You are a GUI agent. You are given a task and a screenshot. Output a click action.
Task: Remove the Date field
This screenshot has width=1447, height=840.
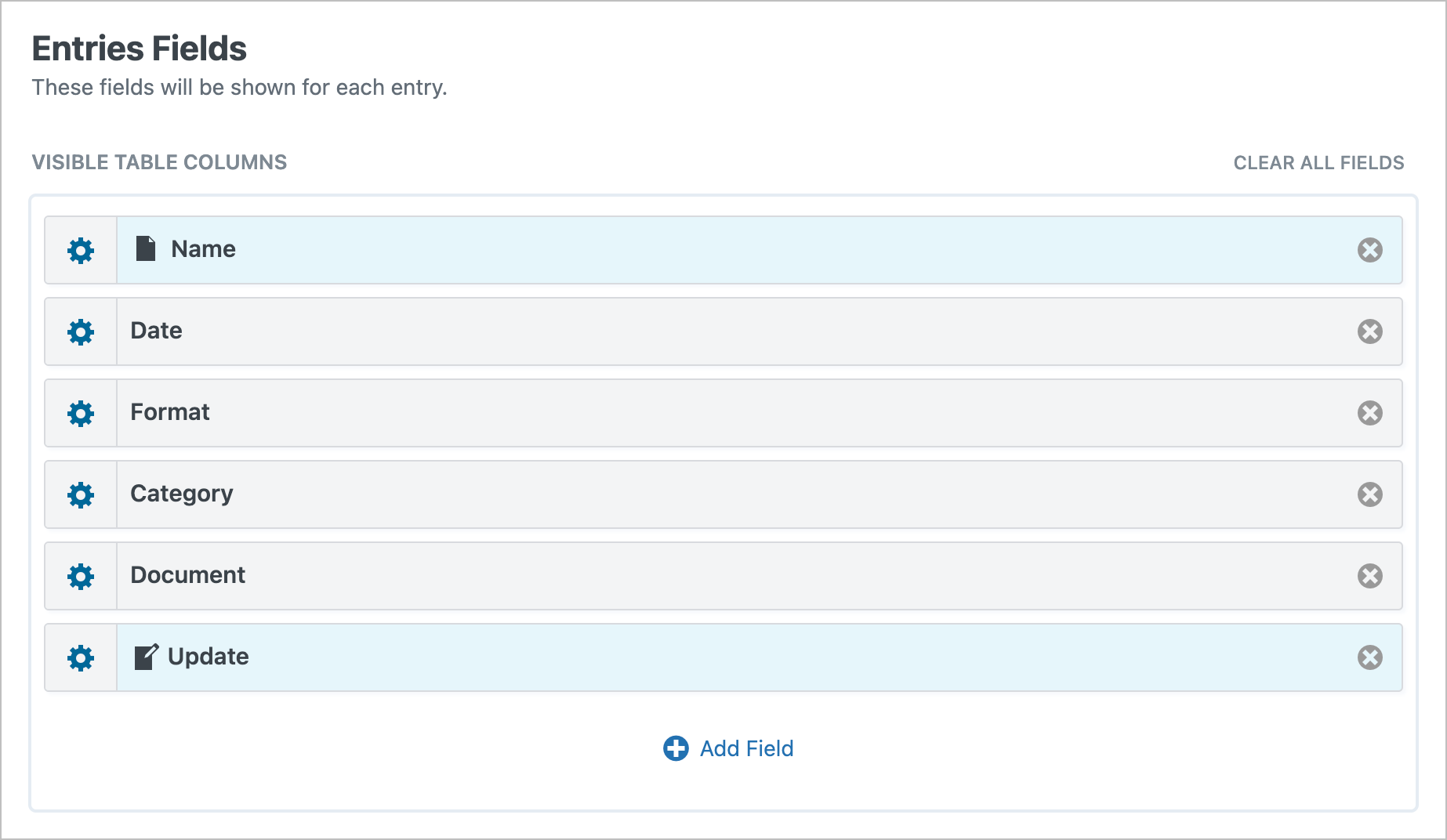(x=1370, y=331)
